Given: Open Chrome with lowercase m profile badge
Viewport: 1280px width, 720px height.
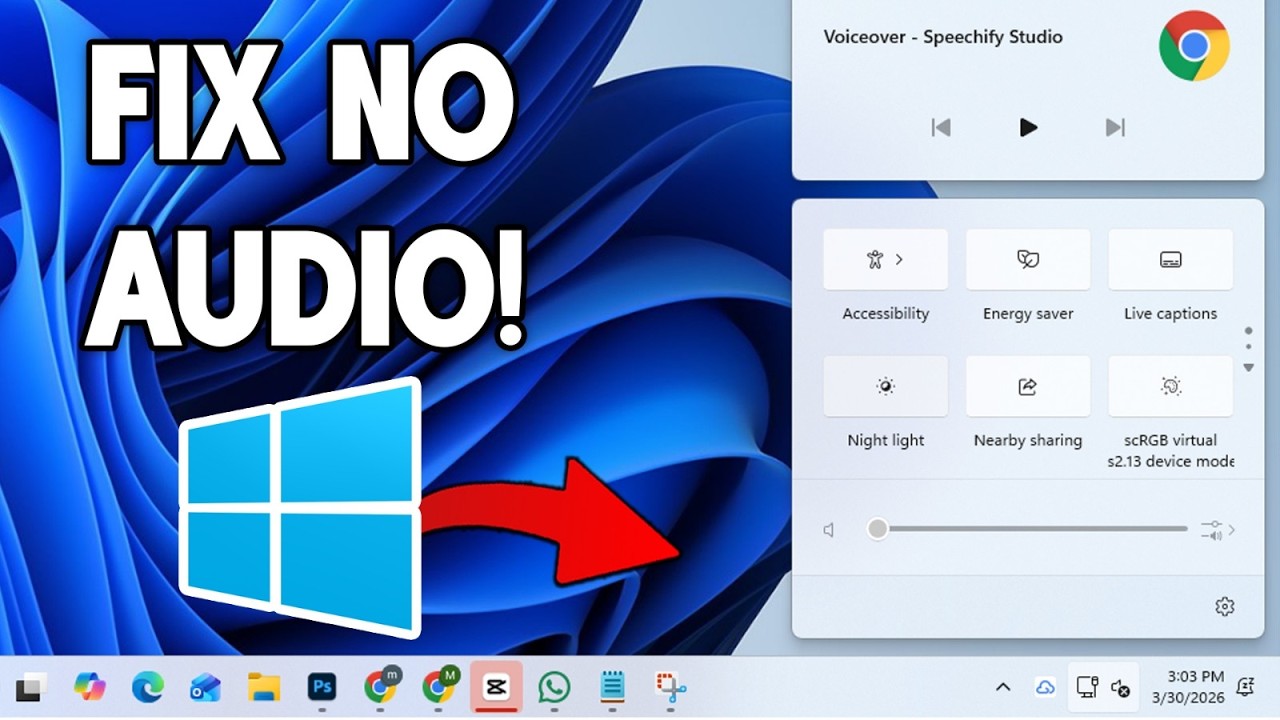Looking at the screenshot, I should 381,685.
